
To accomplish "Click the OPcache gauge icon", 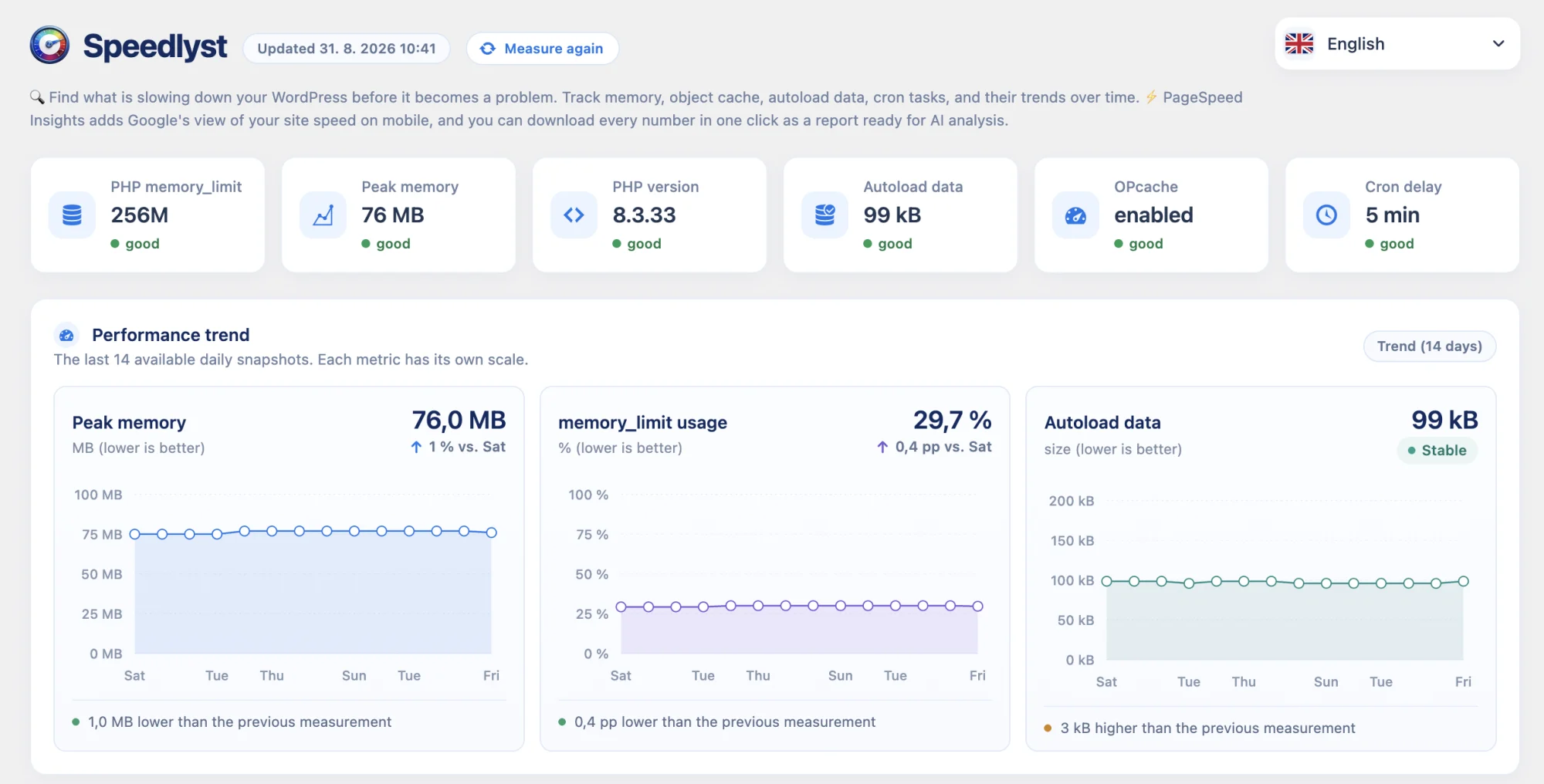I will tap(1075, 215).
